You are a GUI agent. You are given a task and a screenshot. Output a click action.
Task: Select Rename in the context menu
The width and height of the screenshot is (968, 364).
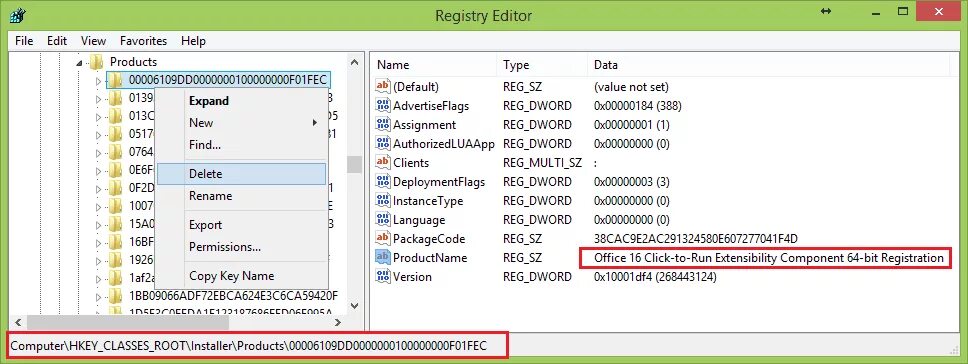coord(241,196)
